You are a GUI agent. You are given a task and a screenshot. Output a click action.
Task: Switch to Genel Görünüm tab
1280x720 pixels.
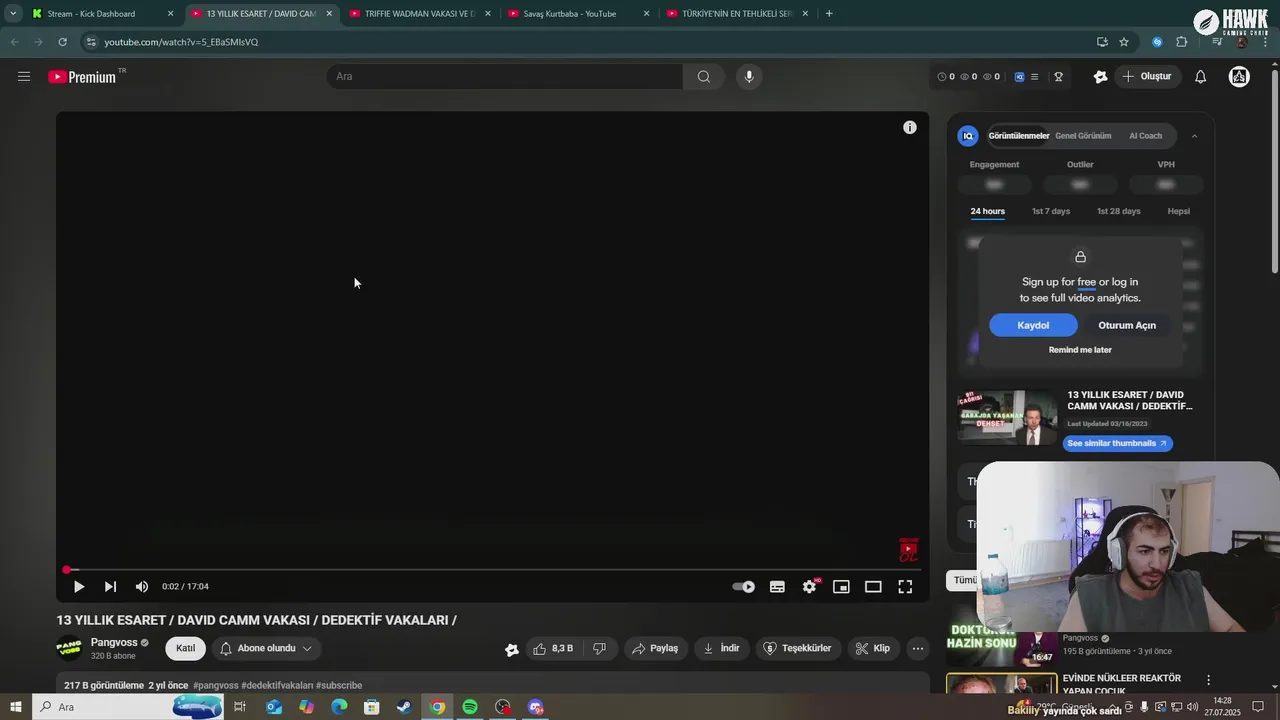click(x=1083, y=136)
